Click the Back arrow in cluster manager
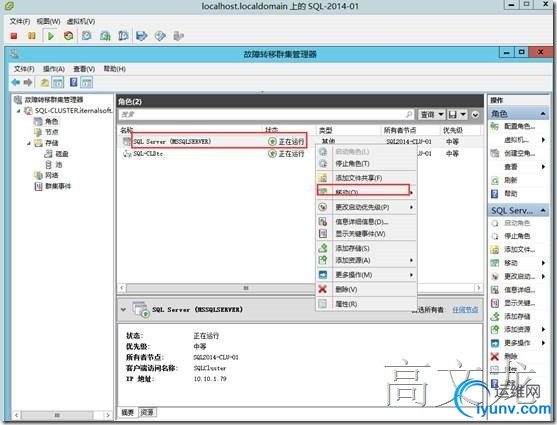 [x=16, y=82]
